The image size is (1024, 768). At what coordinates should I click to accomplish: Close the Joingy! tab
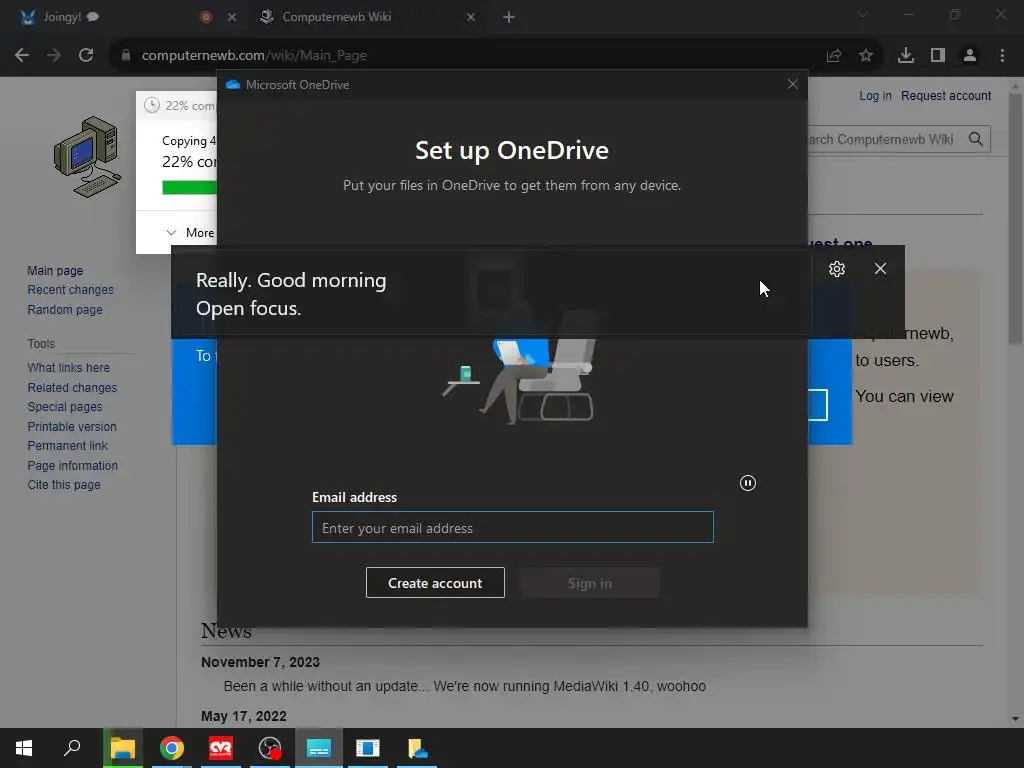click(232, 18)
